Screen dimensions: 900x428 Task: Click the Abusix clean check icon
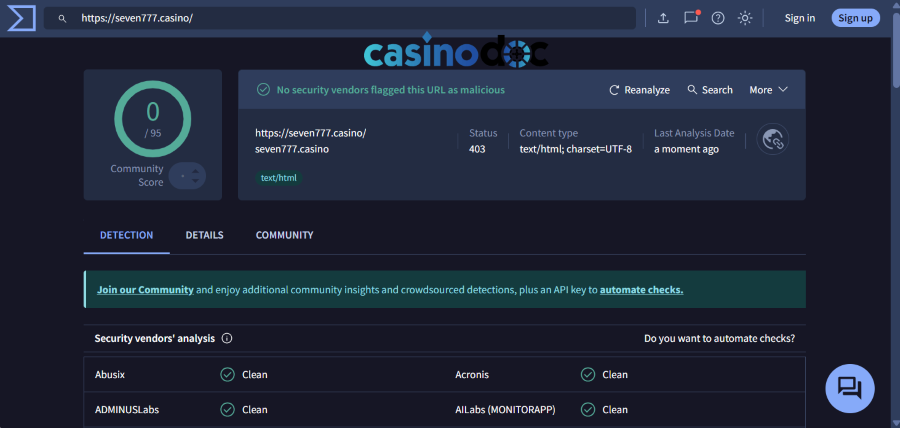[x=227, y=375]
